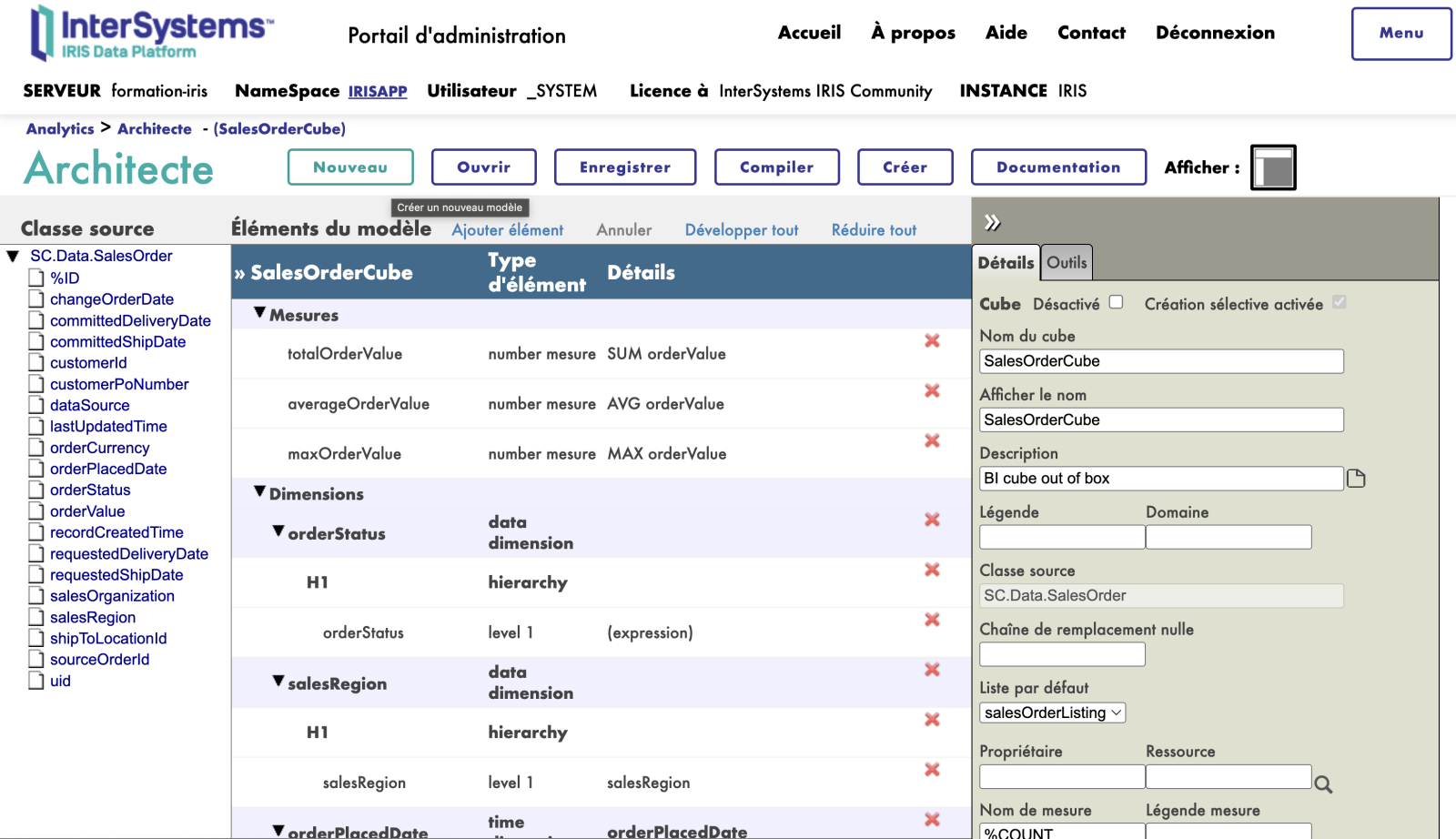The width and height of the screenshot is (1456, 839).
Task: Delete the salesRegion level 1 row
Action: pyautogui.click(x=932, y=770)
